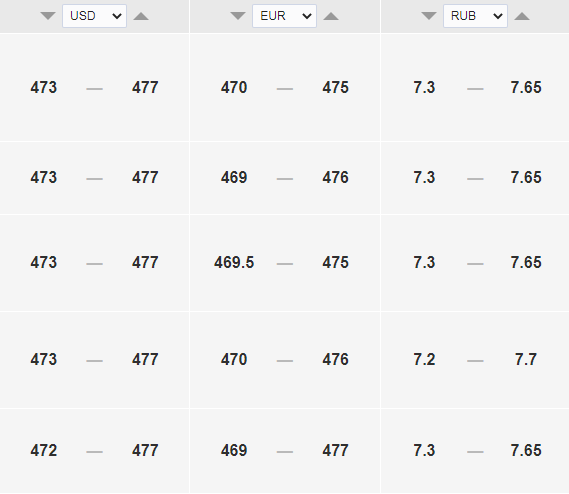Screen dimensions: 569x494
Task: Sort USD column descending with down arrow
Action: click(x=48, y=16)
